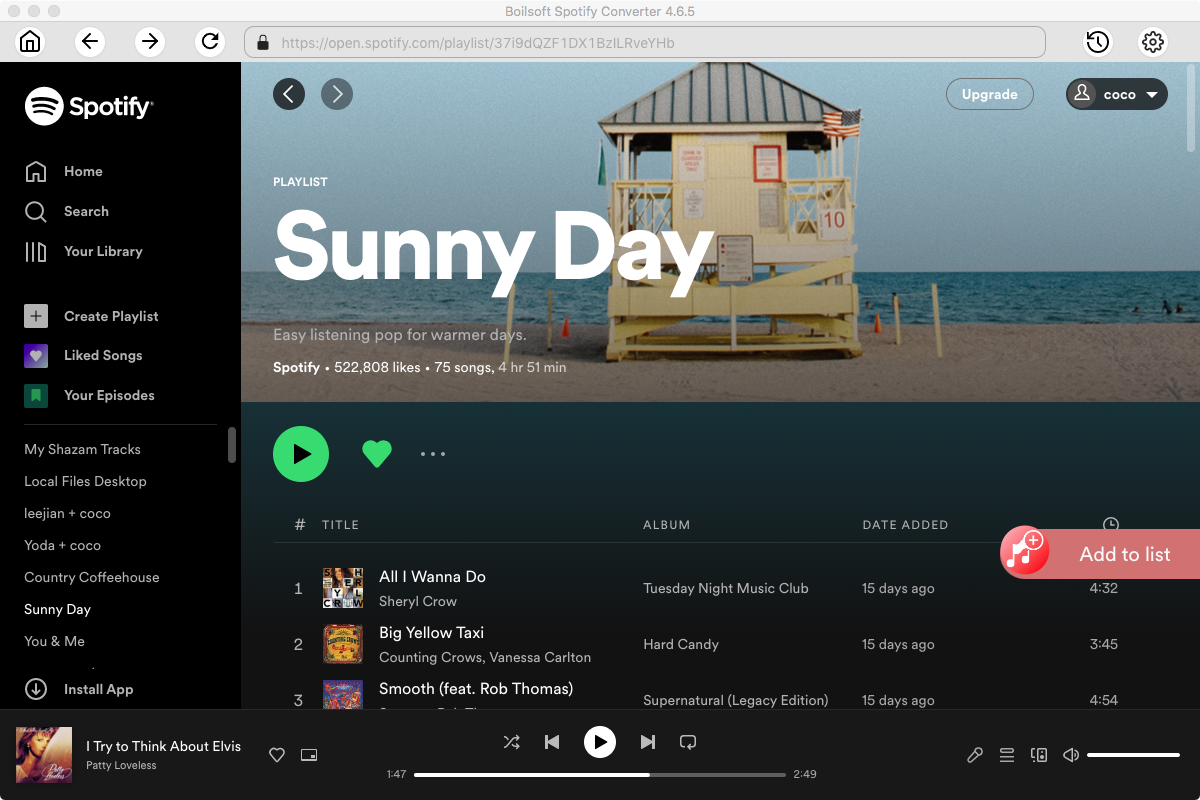
Task: Go back using the browser back arrow
Action: (x=90, y=42)
